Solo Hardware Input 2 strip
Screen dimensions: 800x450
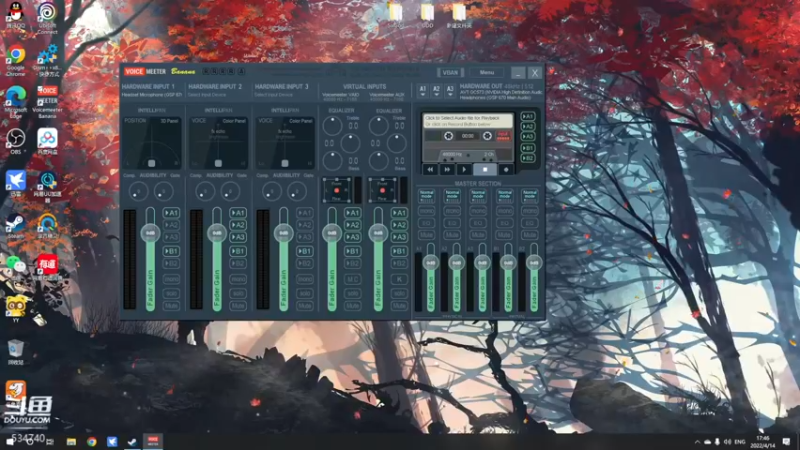(x=238, y=293)
